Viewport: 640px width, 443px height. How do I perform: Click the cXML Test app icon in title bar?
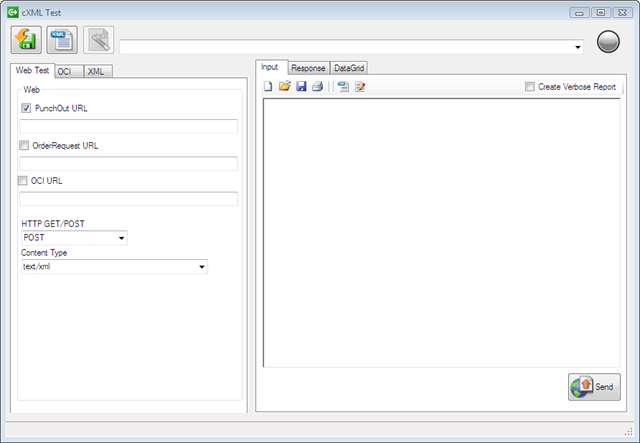13,12
